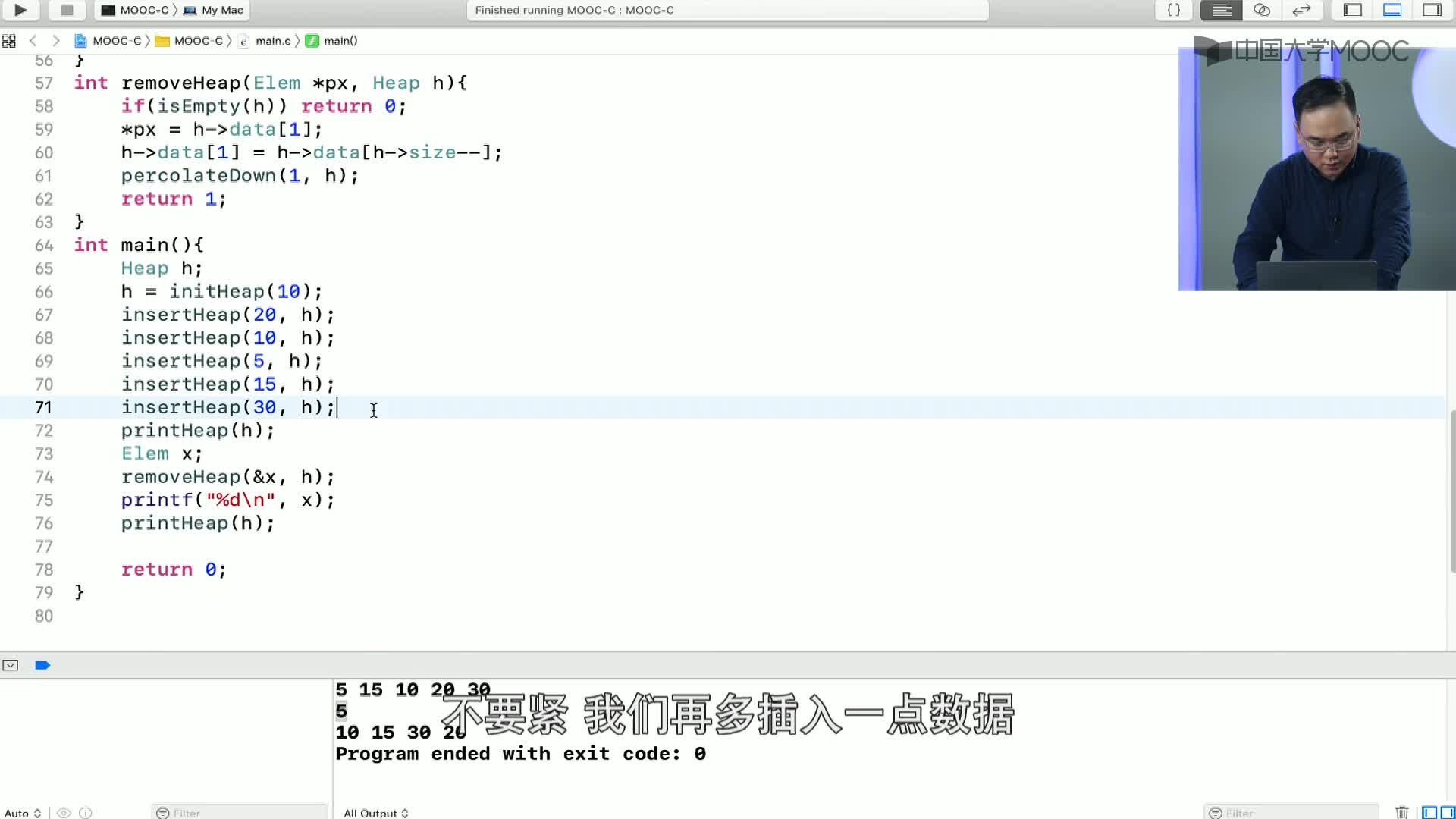Open main() function list in jump bar

coord(331,41)
